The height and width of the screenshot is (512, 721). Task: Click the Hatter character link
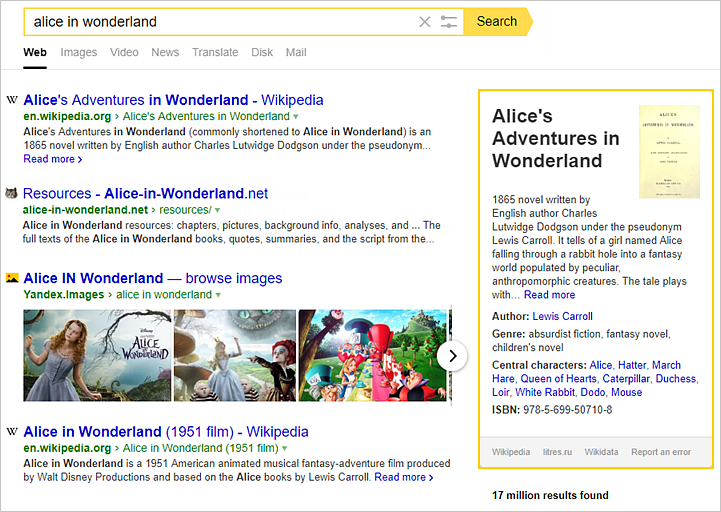(632, 365)
